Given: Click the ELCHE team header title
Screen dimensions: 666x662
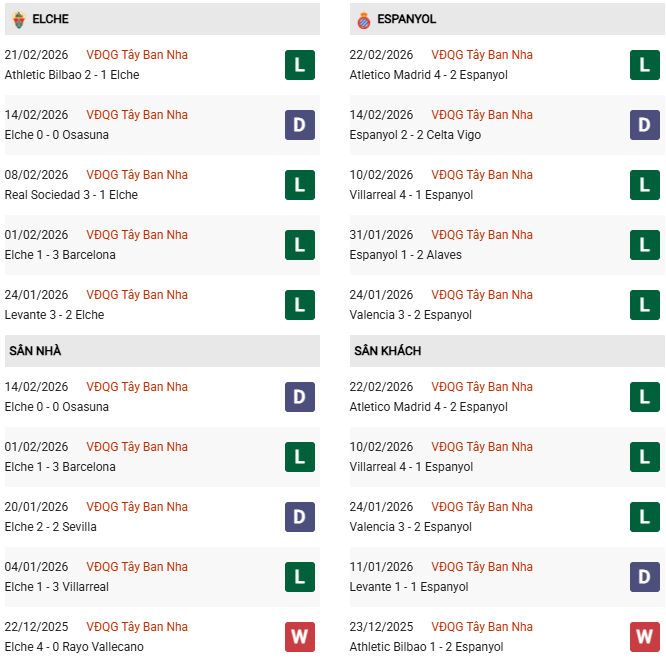Looking at the screenshot, I should pos(50,19).
